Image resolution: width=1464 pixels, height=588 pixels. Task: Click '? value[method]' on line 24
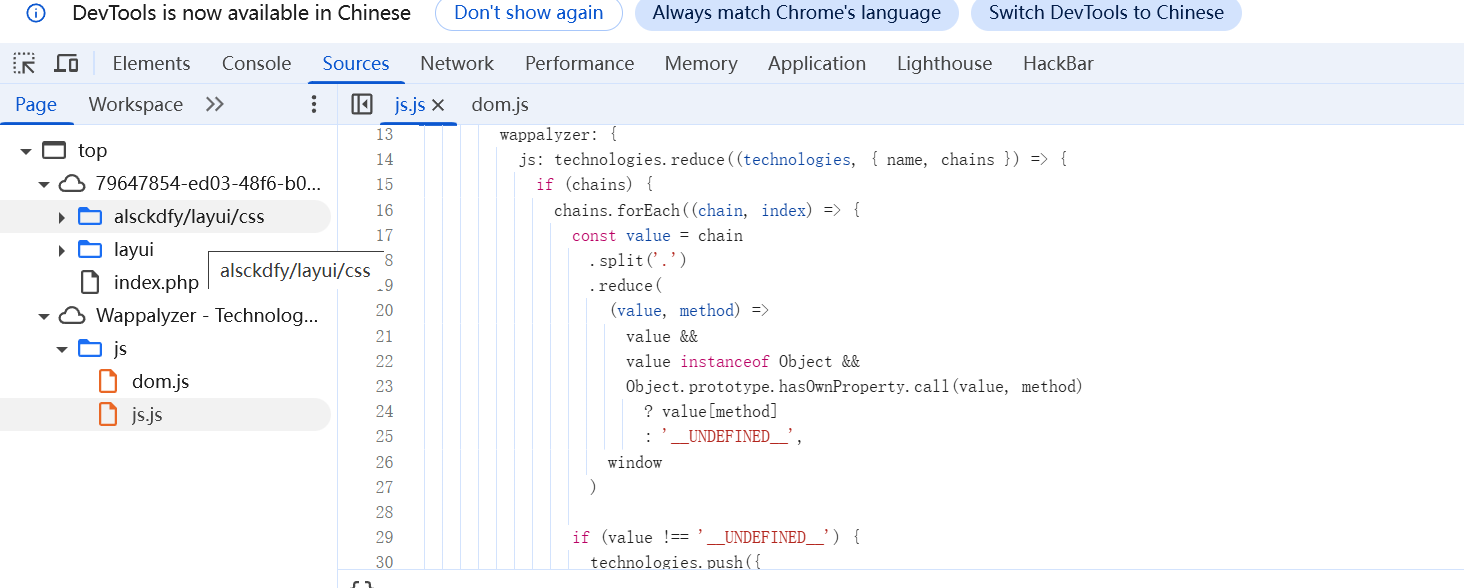click(710, 411)
